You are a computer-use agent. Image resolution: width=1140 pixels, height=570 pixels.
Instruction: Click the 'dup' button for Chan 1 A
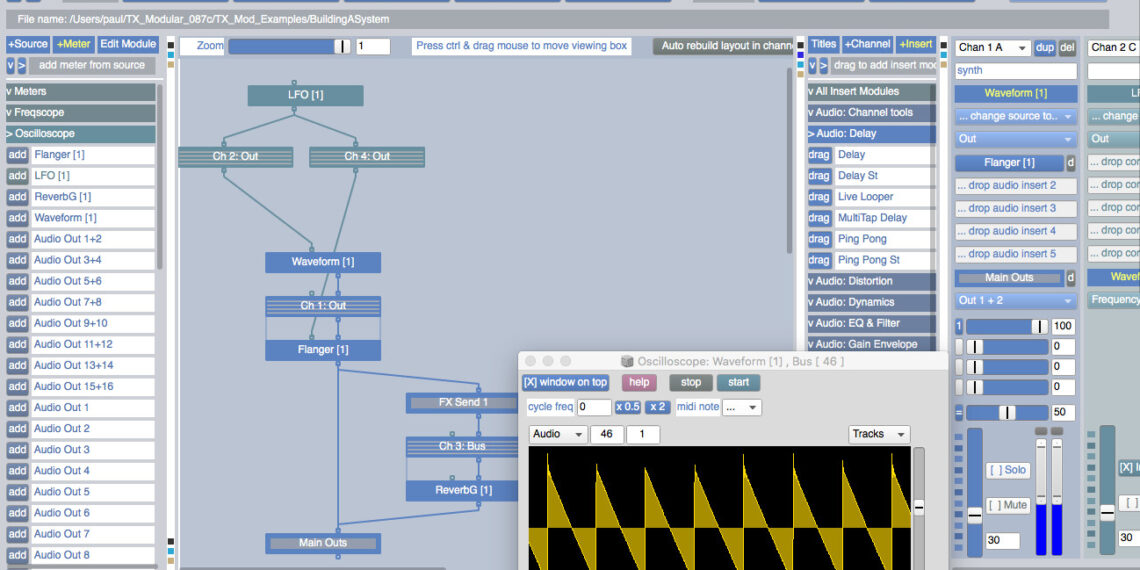pos(1045,47)
